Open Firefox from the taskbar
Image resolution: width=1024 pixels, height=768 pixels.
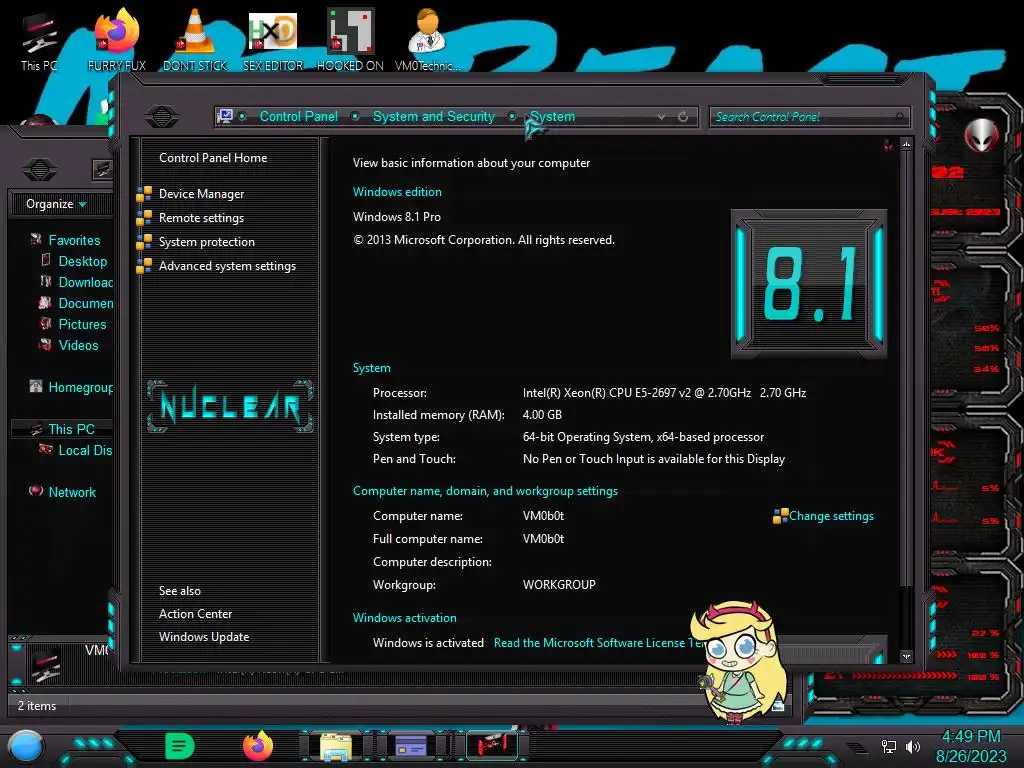(257, 746)
